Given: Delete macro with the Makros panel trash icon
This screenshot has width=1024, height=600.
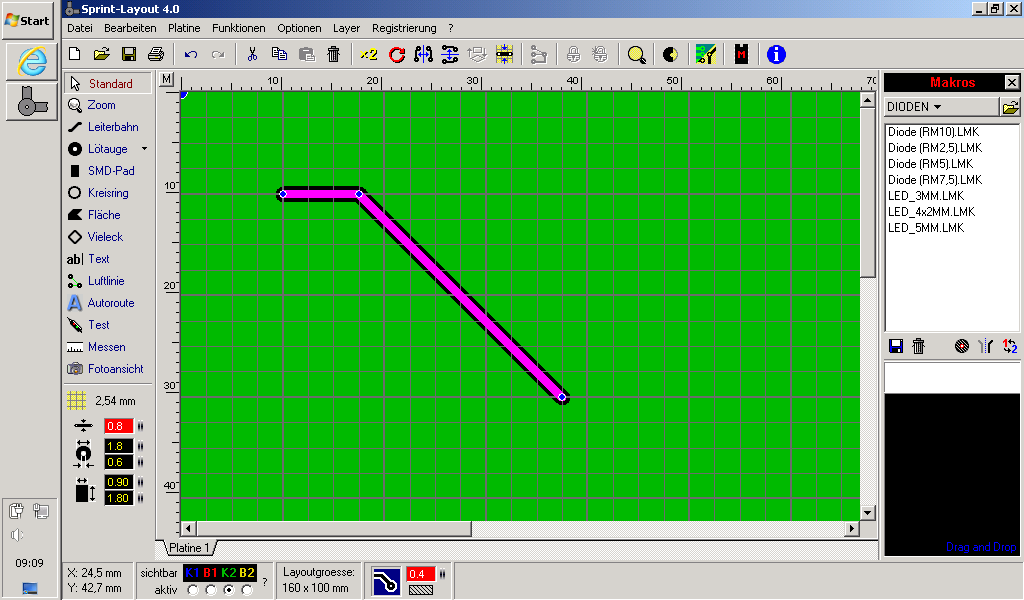Looking at the screenshot, I should tap(918, 346).
